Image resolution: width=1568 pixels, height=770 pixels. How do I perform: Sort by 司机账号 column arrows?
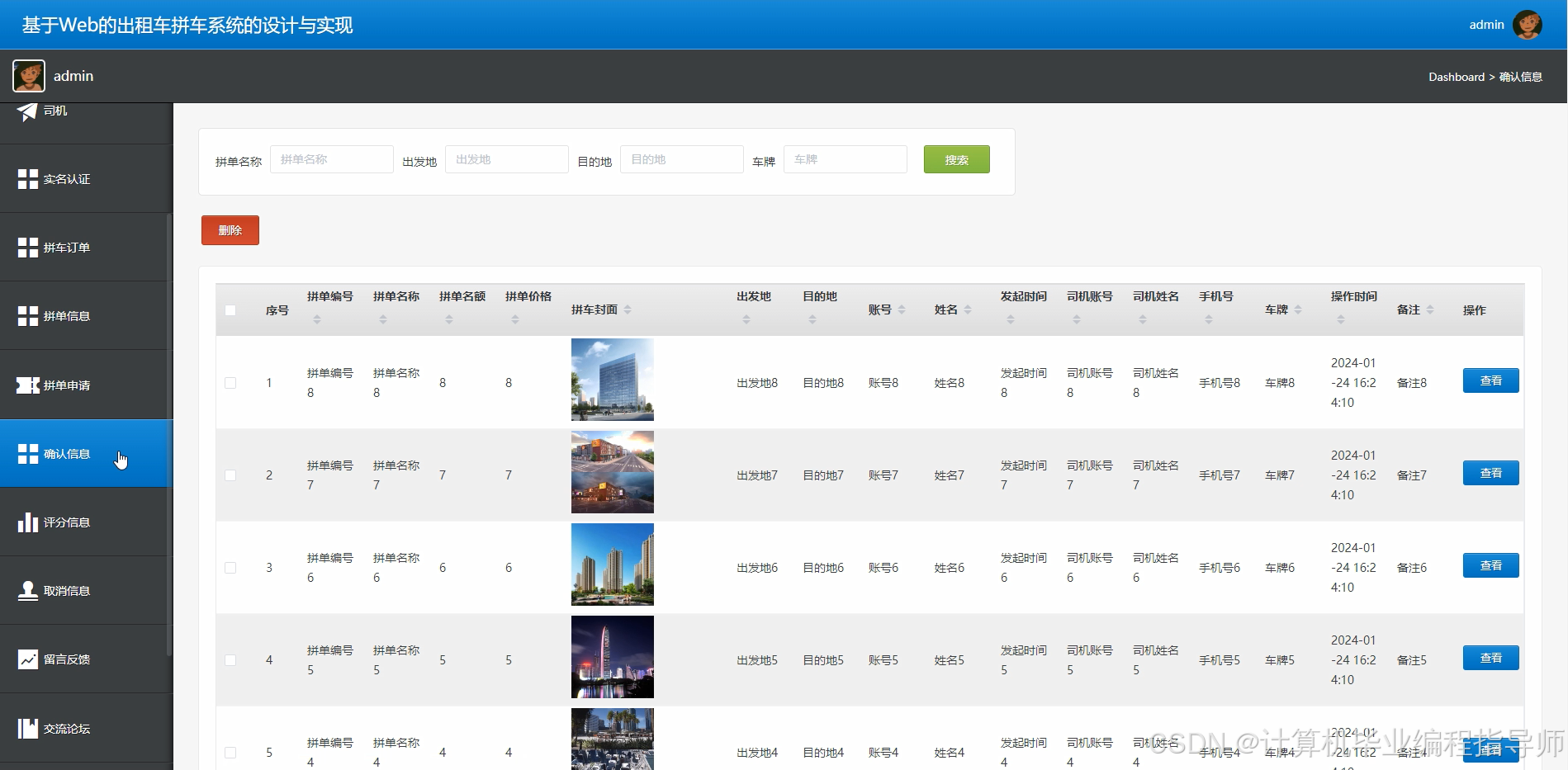pyautogui.click(x=1077, y=319)
